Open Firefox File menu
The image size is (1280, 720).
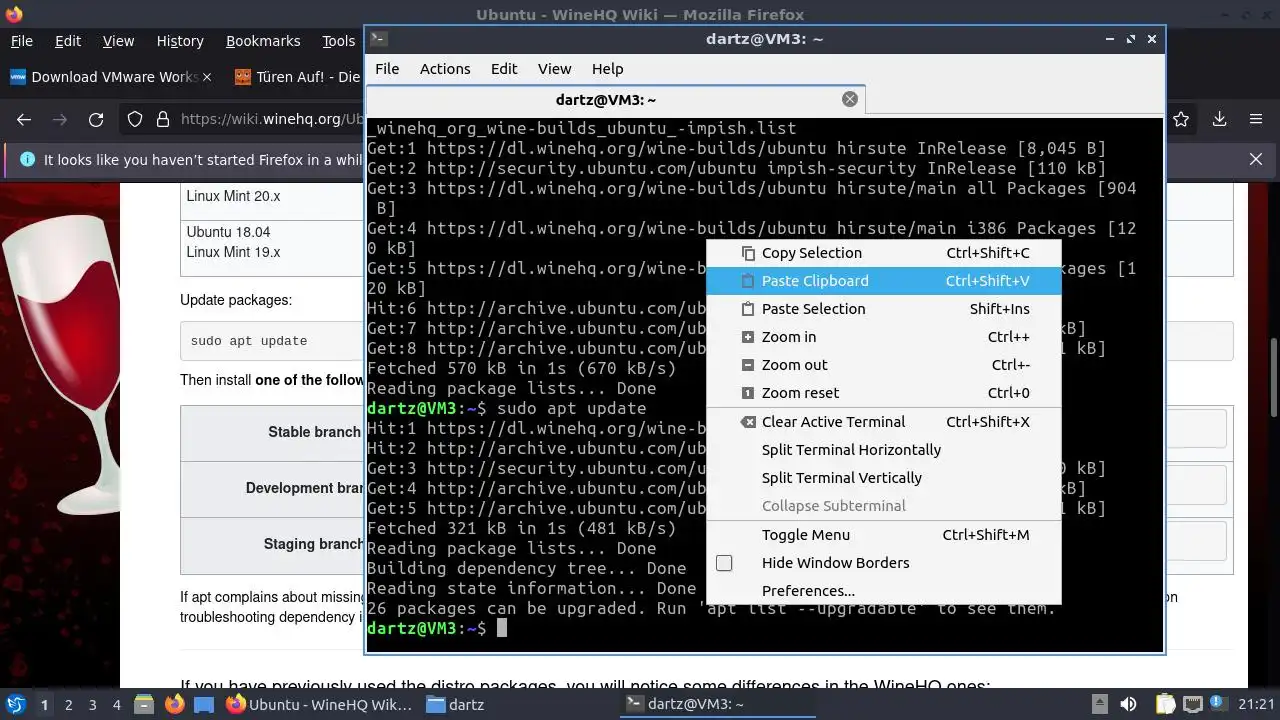22,41
